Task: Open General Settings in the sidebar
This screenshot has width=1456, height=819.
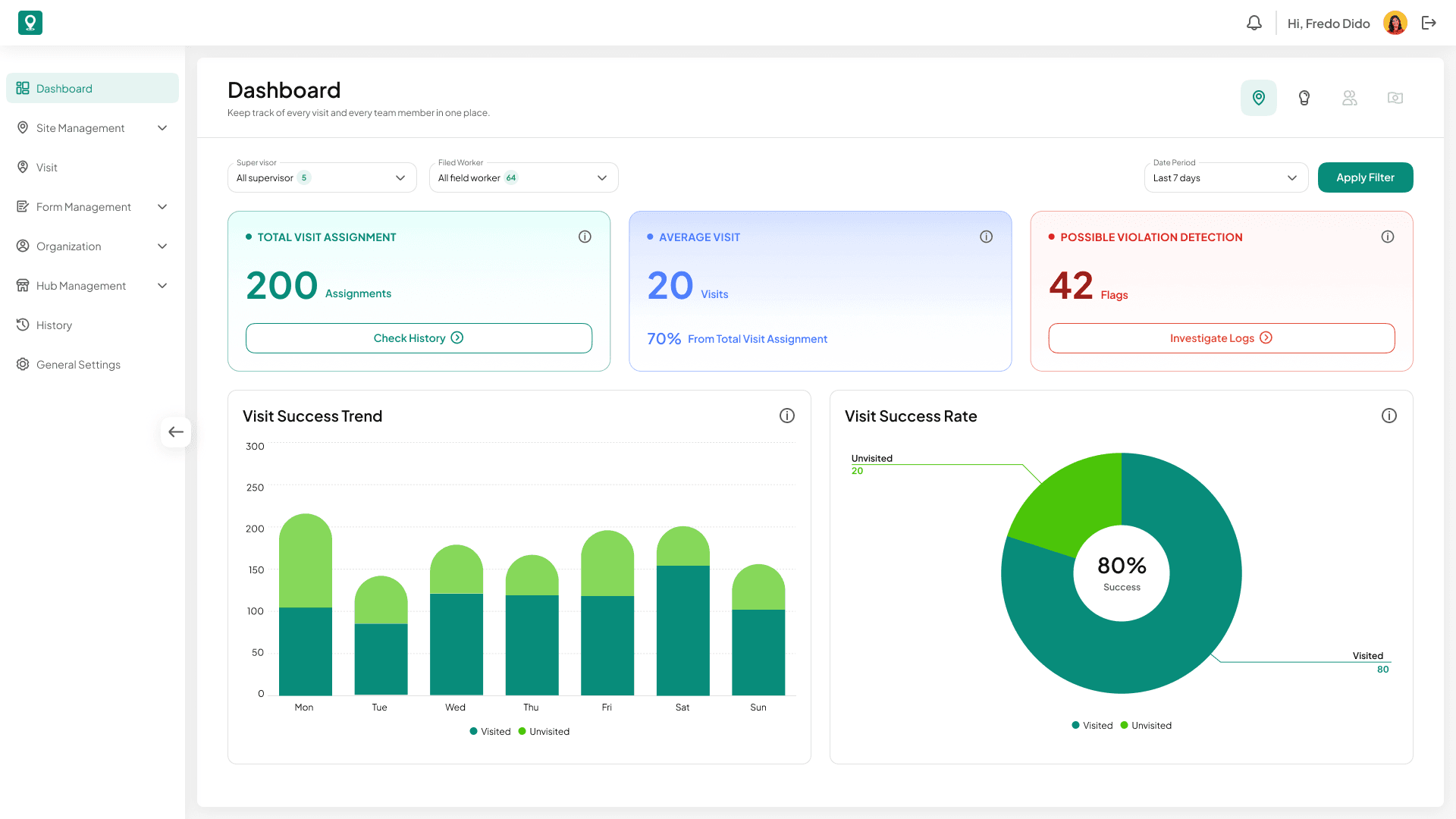Action: click(x=93, y=364)
